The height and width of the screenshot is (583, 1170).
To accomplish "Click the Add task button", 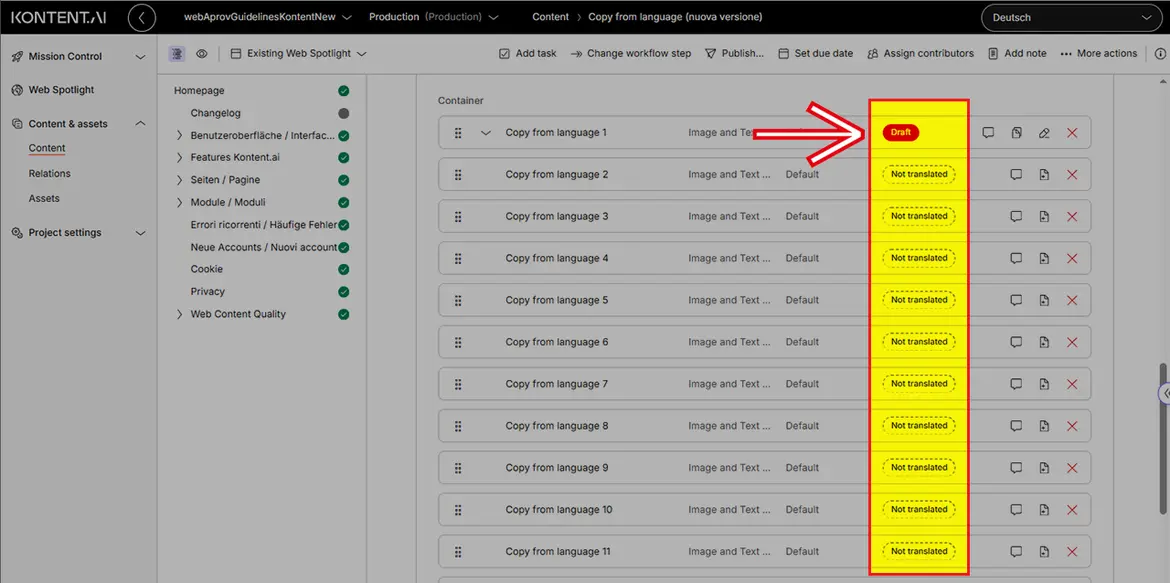I will pos(527,54).
